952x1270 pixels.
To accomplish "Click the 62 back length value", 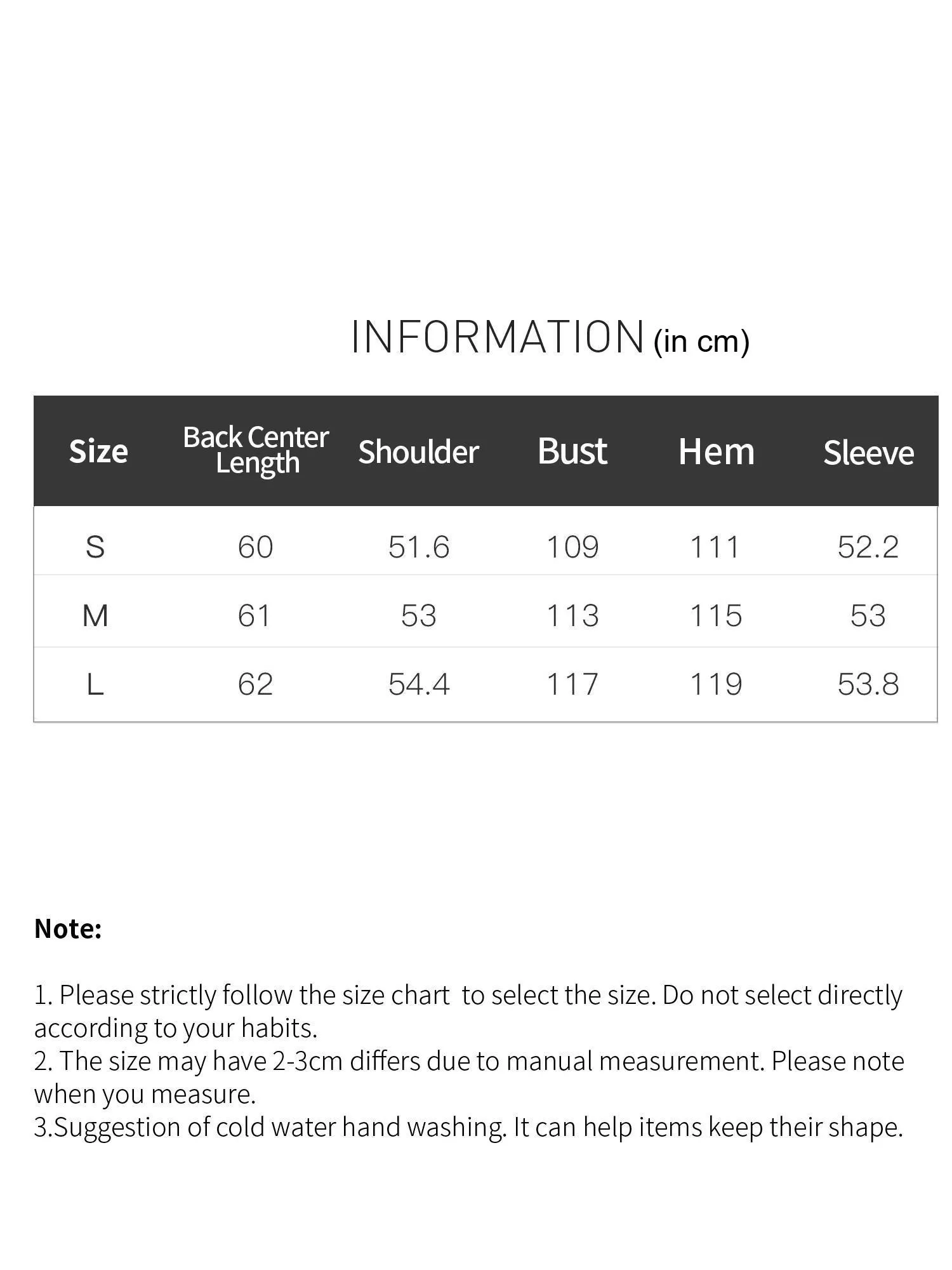I will click(x=255, y=685).
